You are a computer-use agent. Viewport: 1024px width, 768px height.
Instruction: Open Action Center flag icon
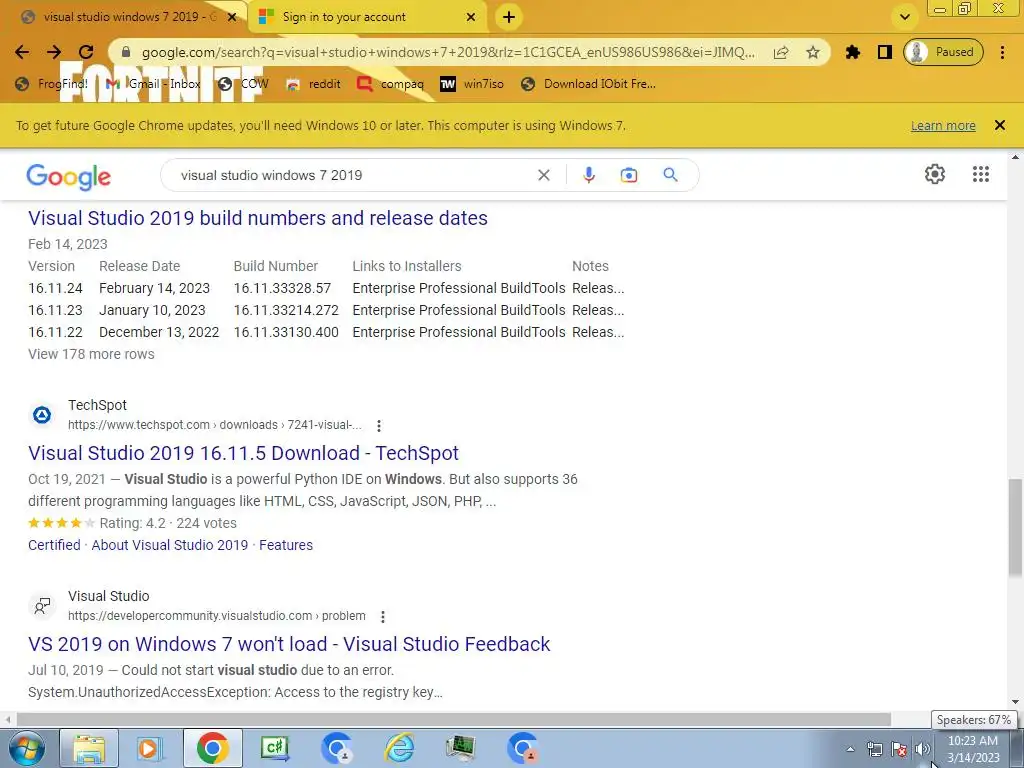tap(899, 750)
